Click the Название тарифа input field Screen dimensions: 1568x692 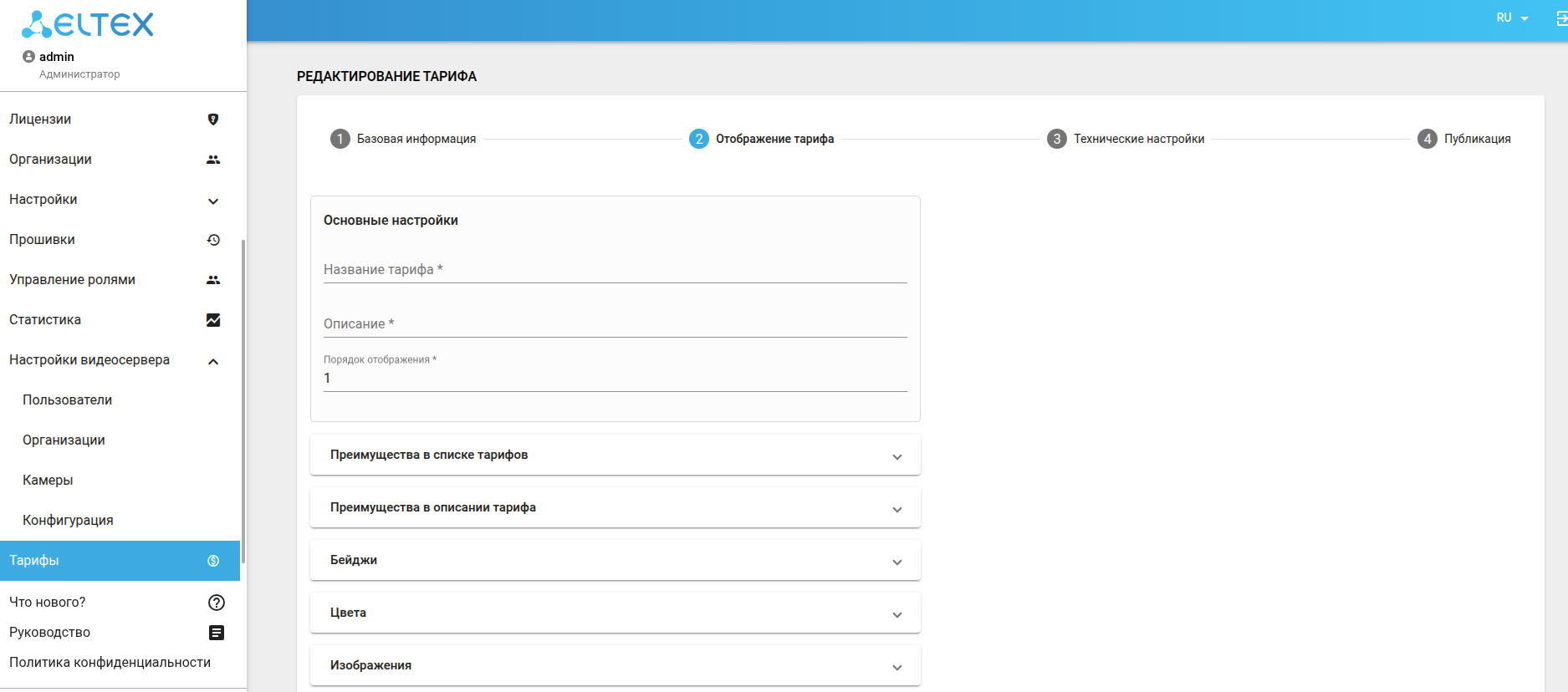click(x=615, y=270)
